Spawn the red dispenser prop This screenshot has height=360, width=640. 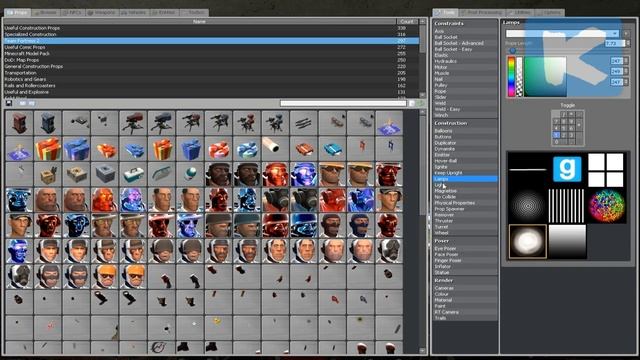[19, 122]
